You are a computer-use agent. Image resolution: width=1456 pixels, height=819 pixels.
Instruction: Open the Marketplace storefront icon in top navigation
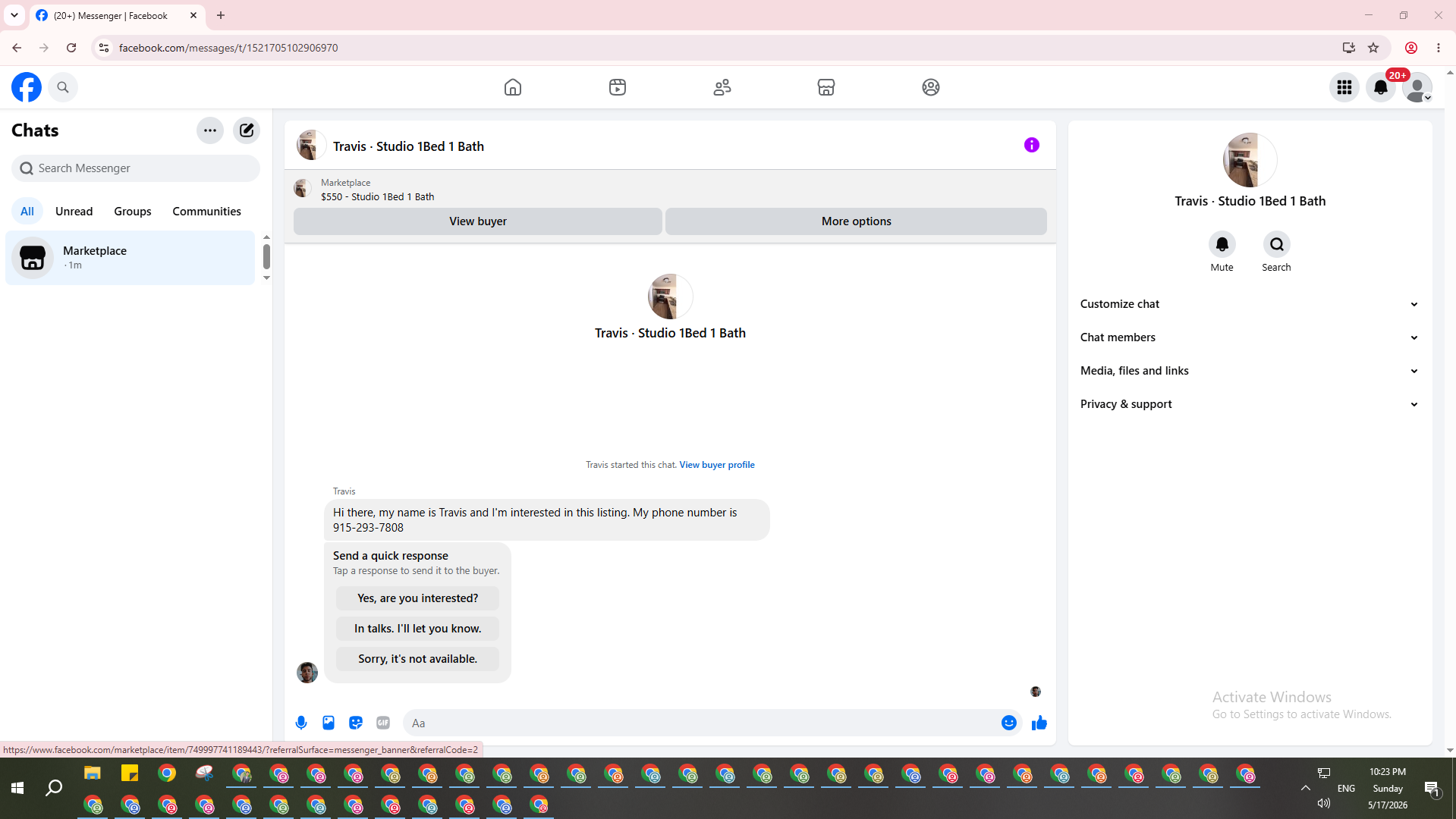826,87
